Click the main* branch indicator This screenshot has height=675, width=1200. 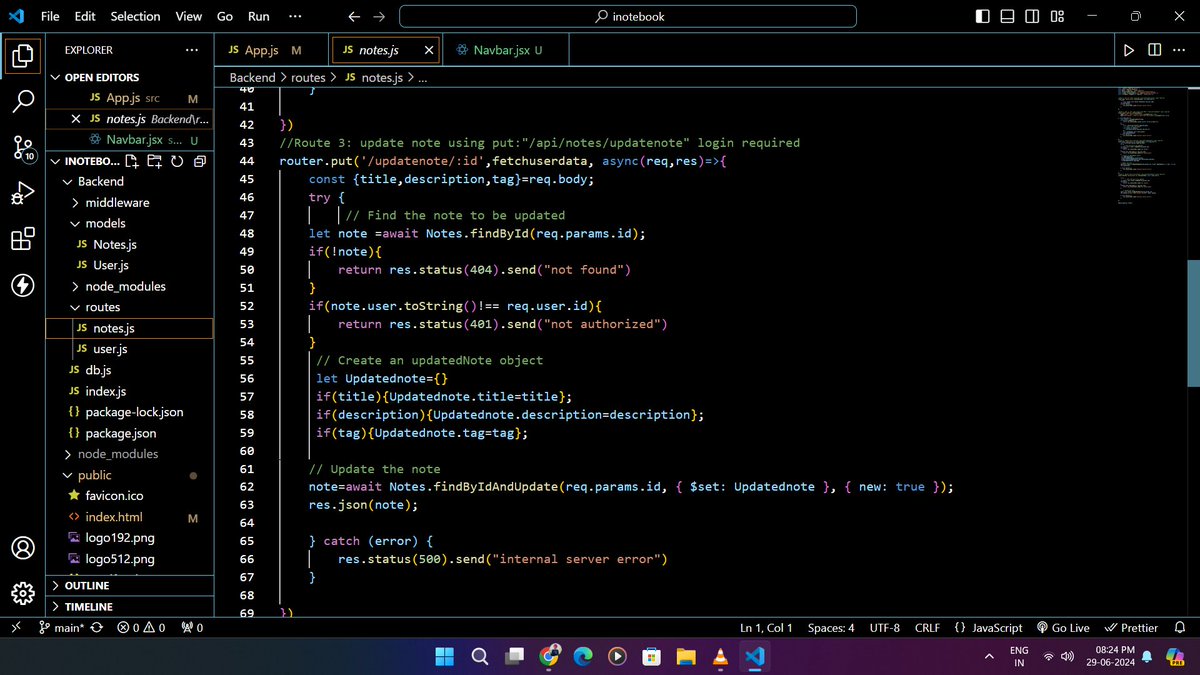[x=63, y=628]
